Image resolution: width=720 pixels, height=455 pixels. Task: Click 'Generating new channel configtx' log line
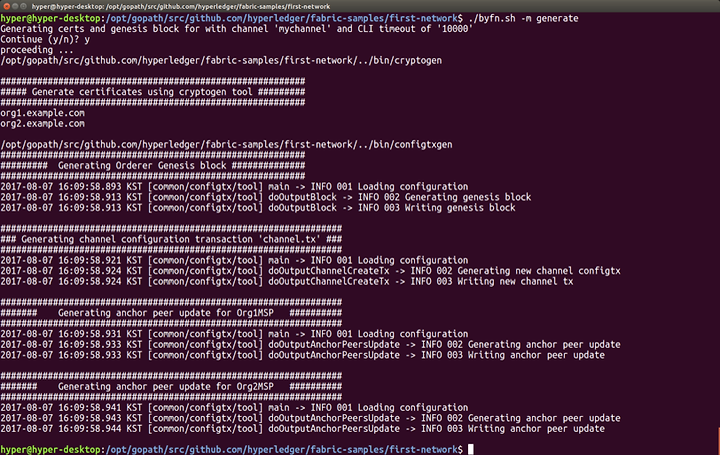click(310, 271)
